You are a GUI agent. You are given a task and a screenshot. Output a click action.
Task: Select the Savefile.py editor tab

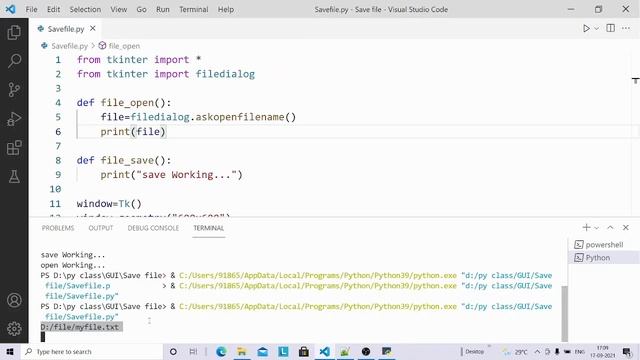click(x=65, y=29)
